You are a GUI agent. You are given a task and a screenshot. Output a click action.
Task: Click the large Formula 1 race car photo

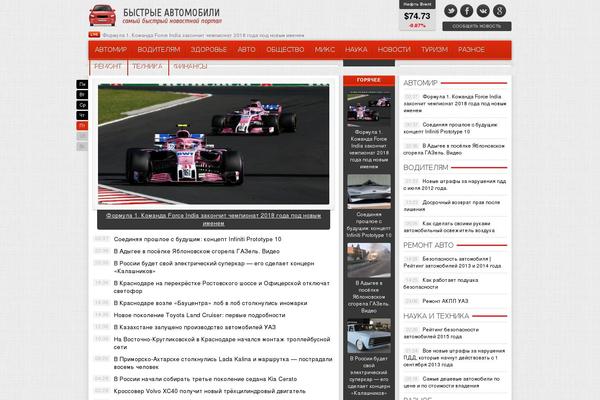[214, 144]
